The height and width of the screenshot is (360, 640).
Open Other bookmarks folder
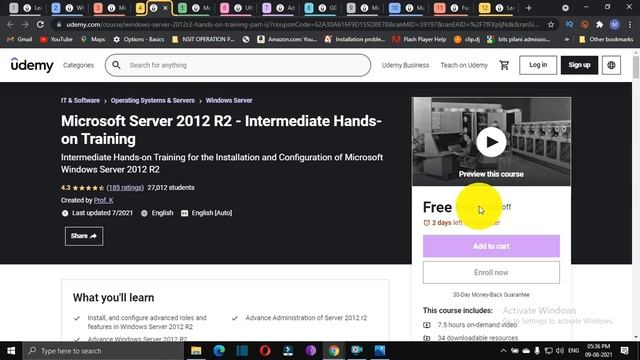606,39
